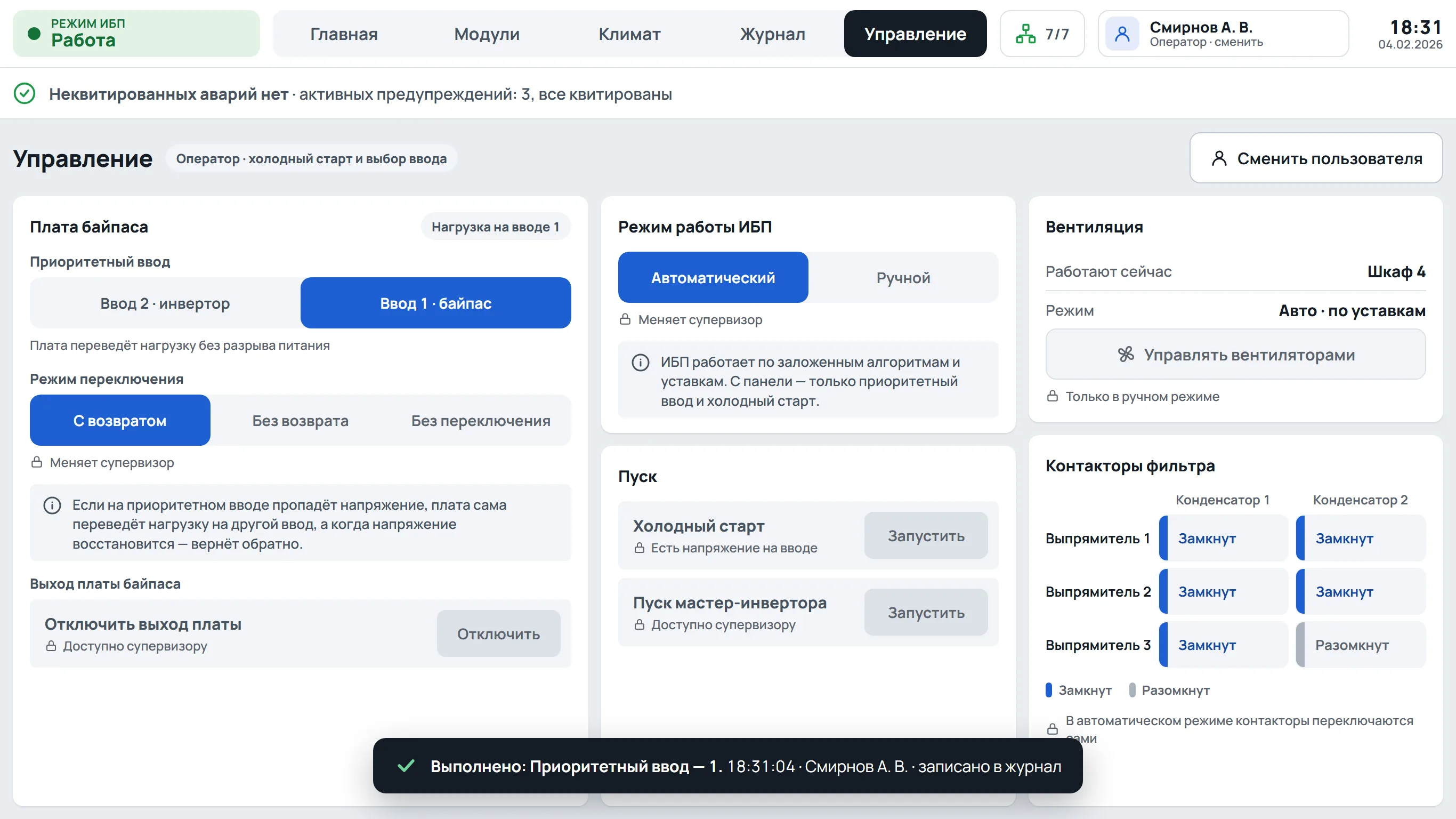The height and width of the screenshot is (819, 1456).
Task: Select Ввод 1 · байпас priority input
Action: (x=435, y=303)
